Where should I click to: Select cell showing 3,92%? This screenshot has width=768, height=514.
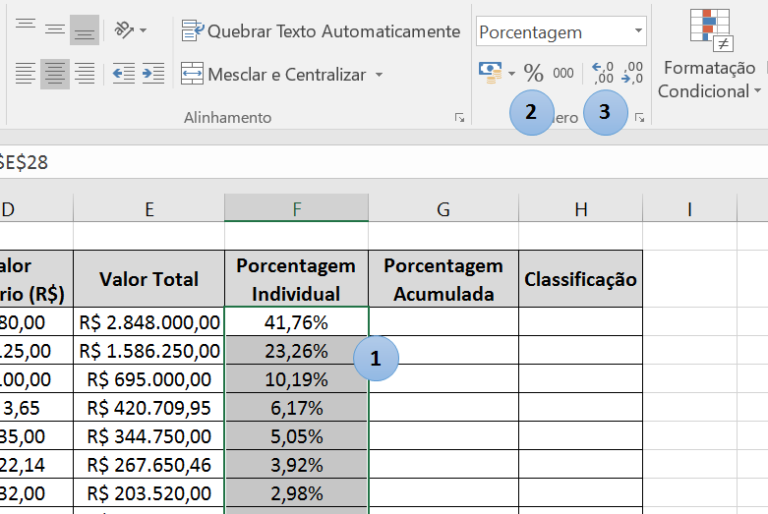296,464
